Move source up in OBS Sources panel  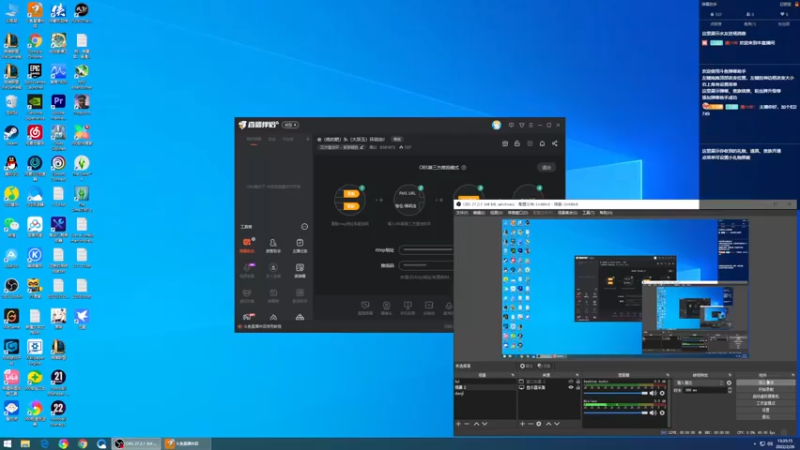[548, 424]
